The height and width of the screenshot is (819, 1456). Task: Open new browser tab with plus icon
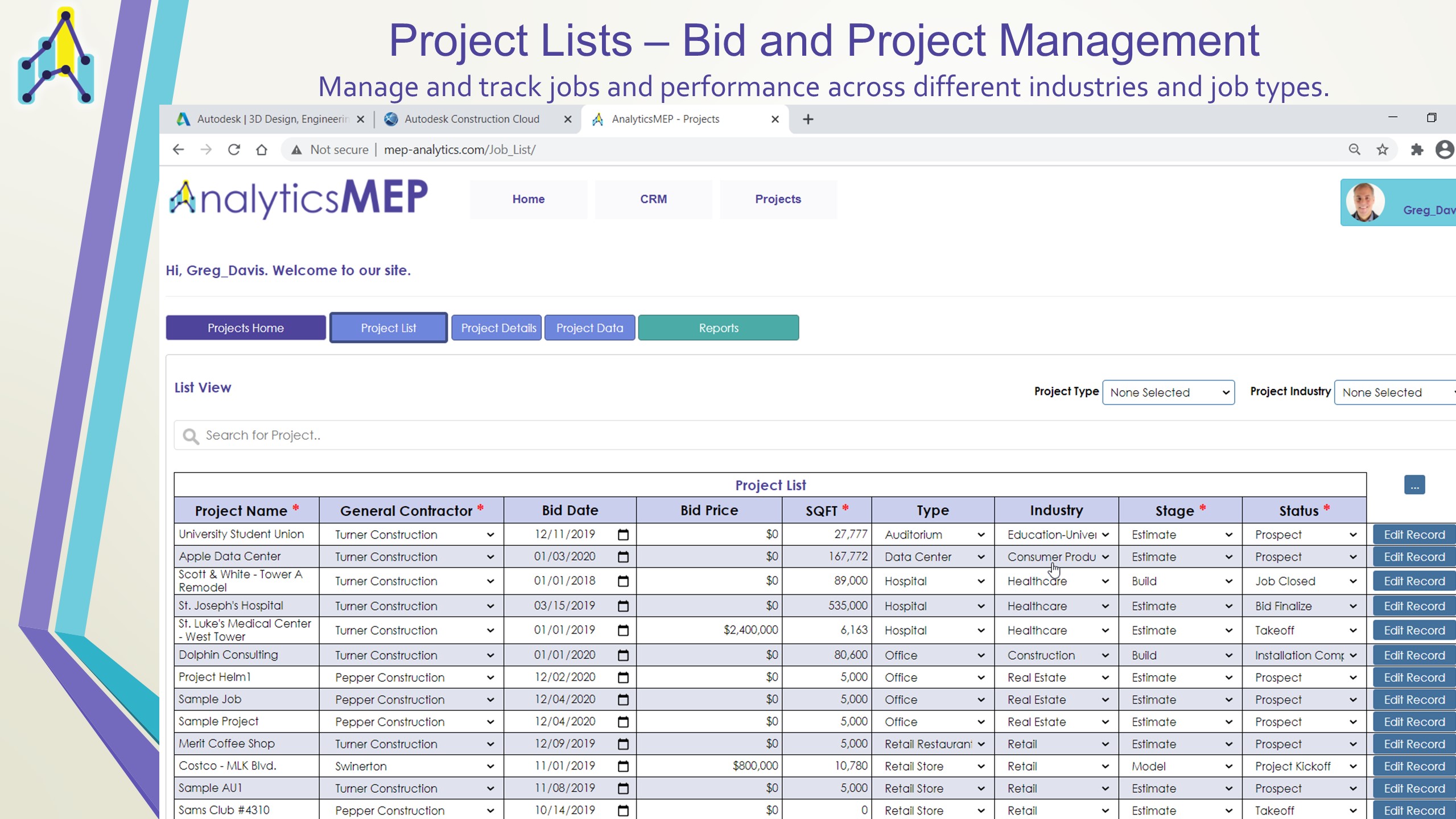807,119
